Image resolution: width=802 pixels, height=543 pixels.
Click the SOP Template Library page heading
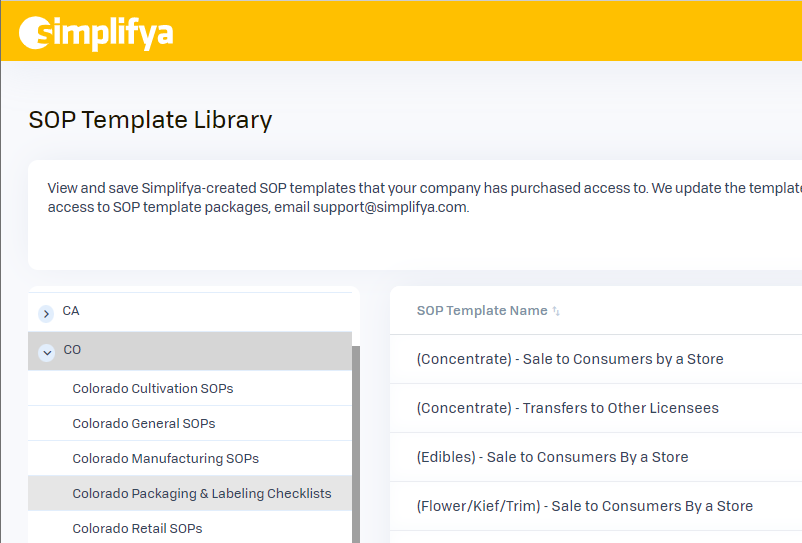click(150, 120)
